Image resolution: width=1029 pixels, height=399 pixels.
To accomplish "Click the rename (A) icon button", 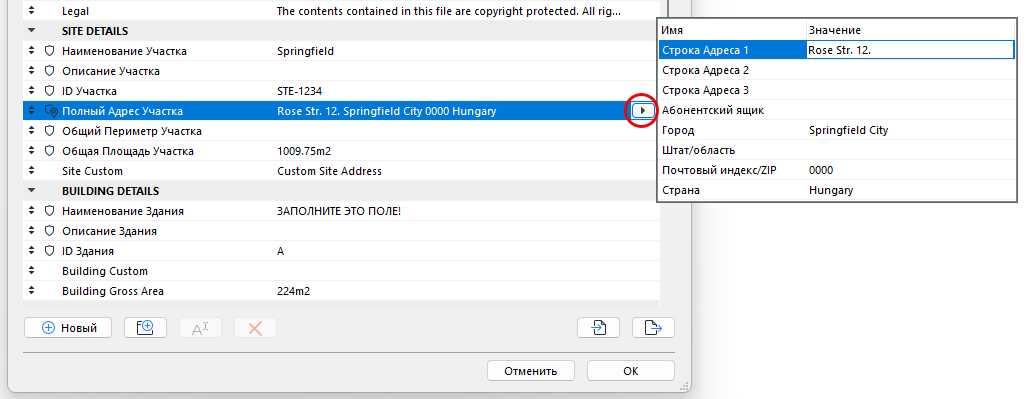I will point(200,327).
